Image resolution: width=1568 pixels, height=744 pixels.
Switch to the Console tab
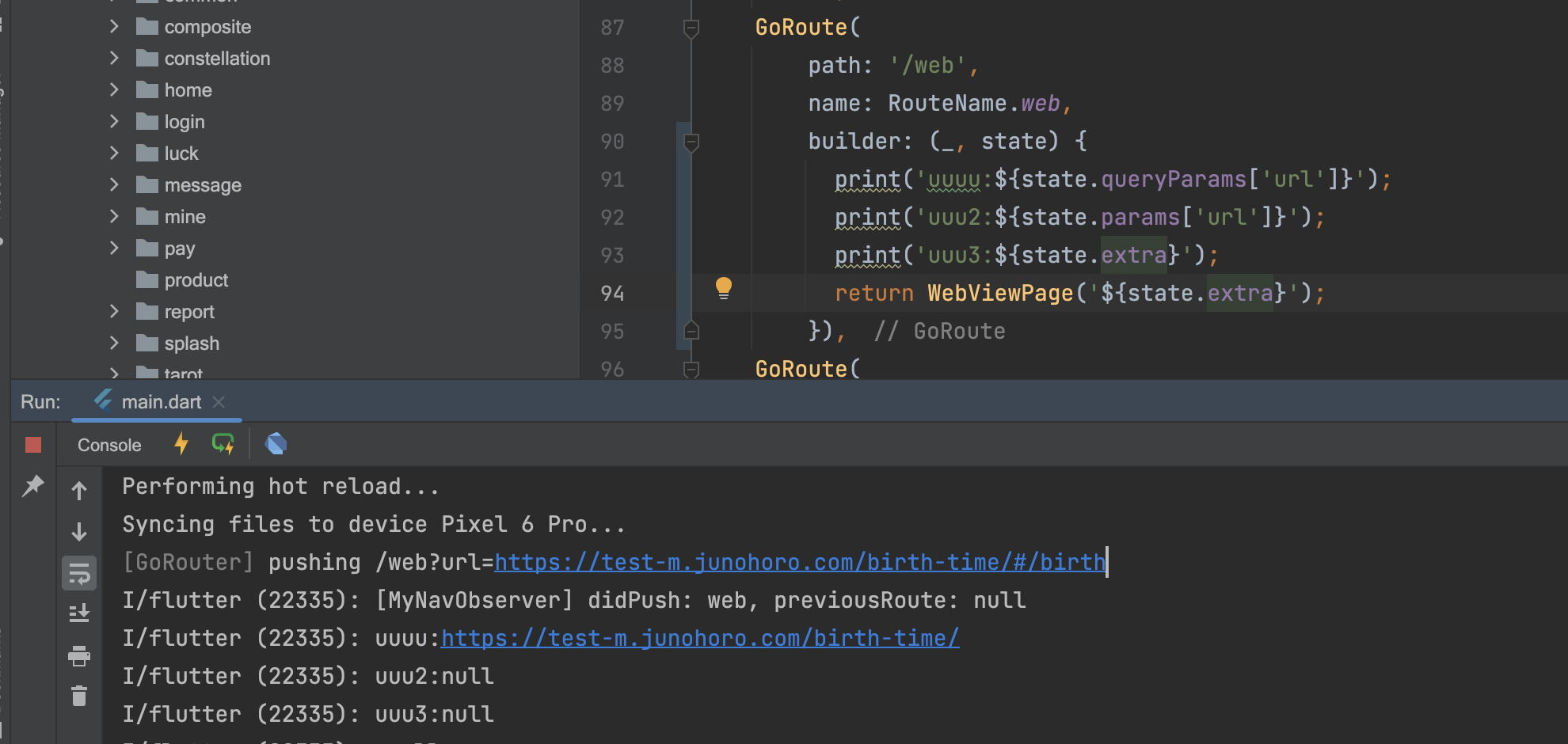tap(108, 444)
